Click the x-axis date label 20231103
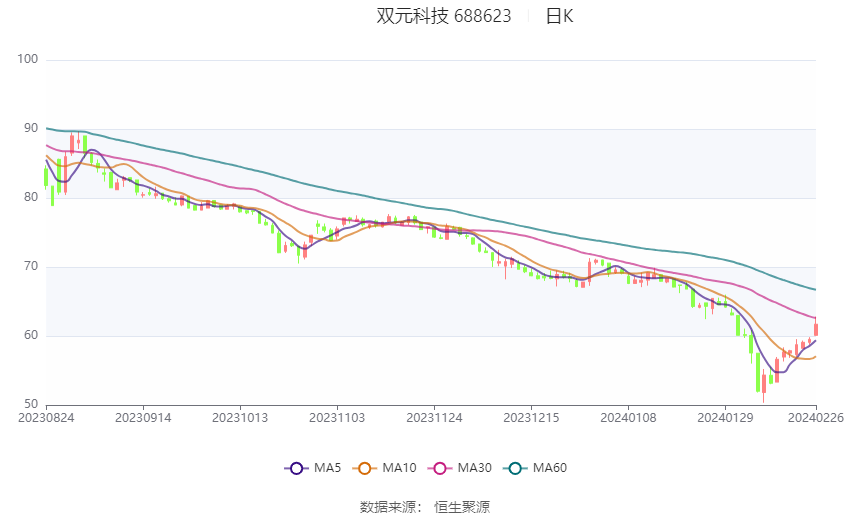The image size is (850, 517). point(337,418)
